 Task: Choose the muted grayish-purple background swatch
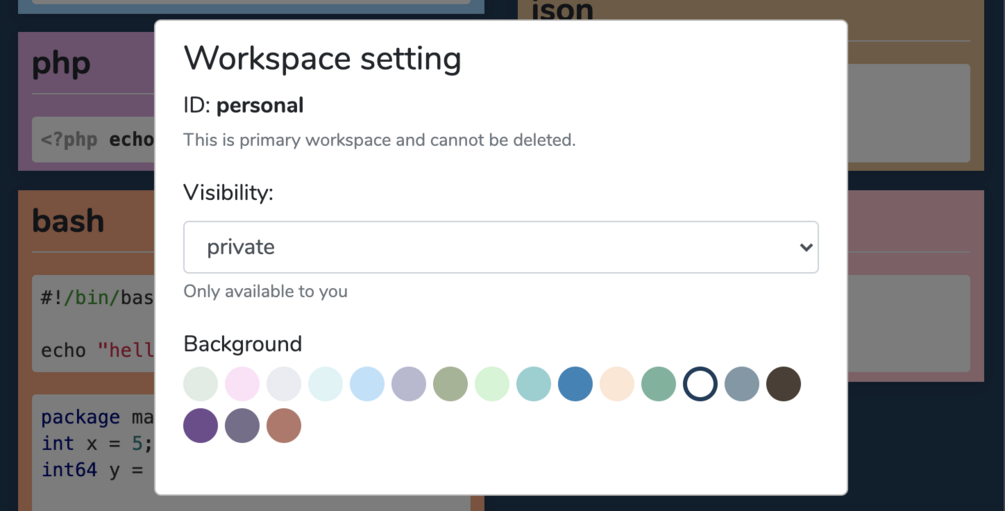242,426
